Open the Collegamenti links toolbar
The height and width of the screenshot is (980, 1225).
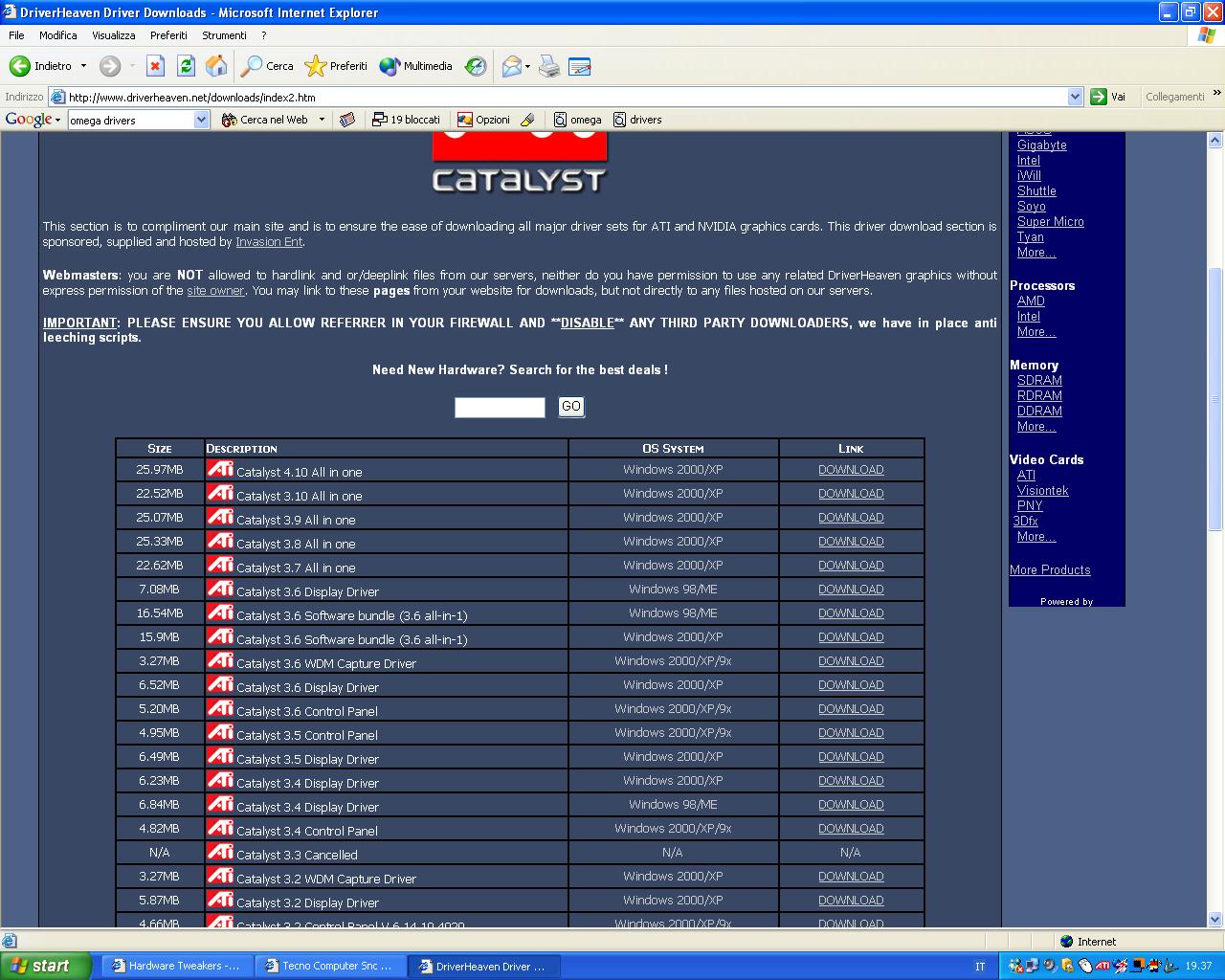tap(1174, 97)
